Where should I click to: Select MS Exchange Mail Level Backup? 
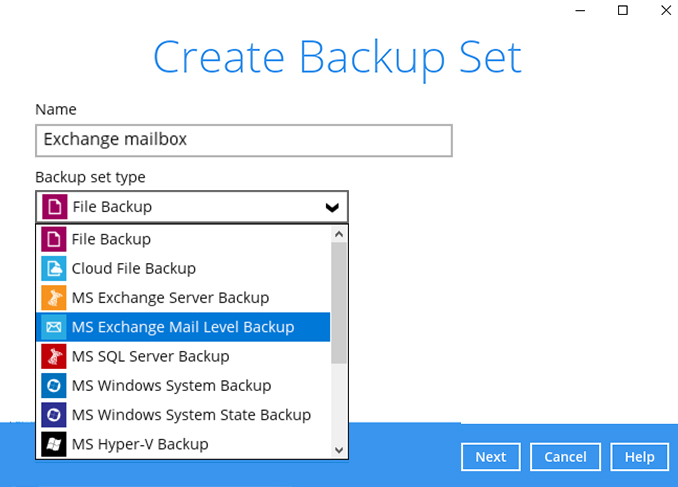[x=183, y=327]
